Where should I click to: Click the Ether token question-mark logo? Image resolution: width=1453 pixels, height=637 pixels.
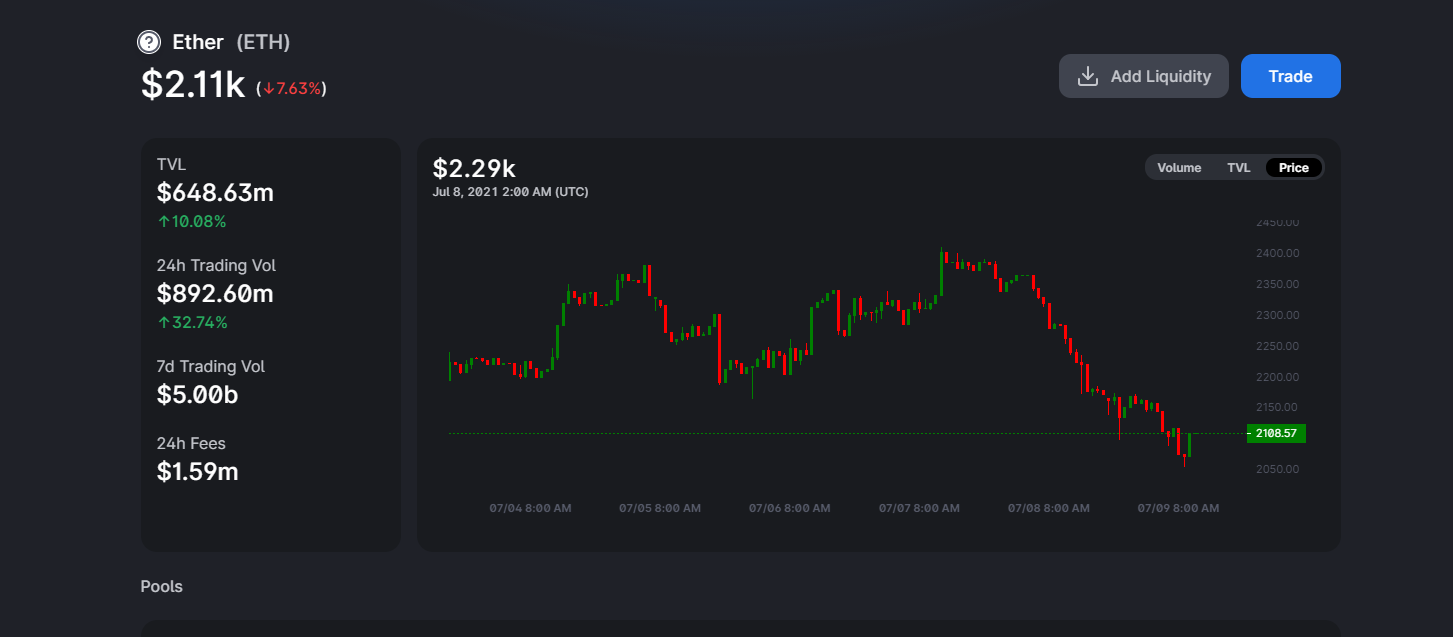coord(149,42)
